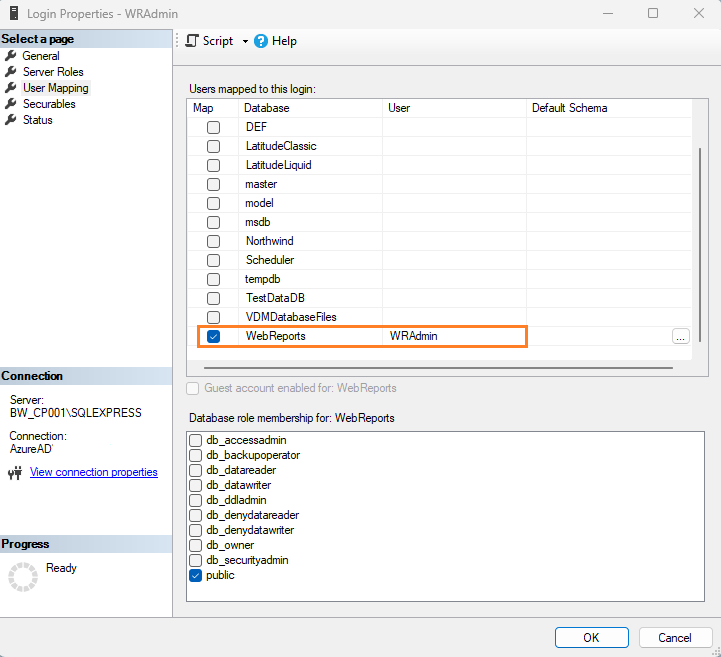
Task: Select the Northwind database name
Action: pos(269,241)
